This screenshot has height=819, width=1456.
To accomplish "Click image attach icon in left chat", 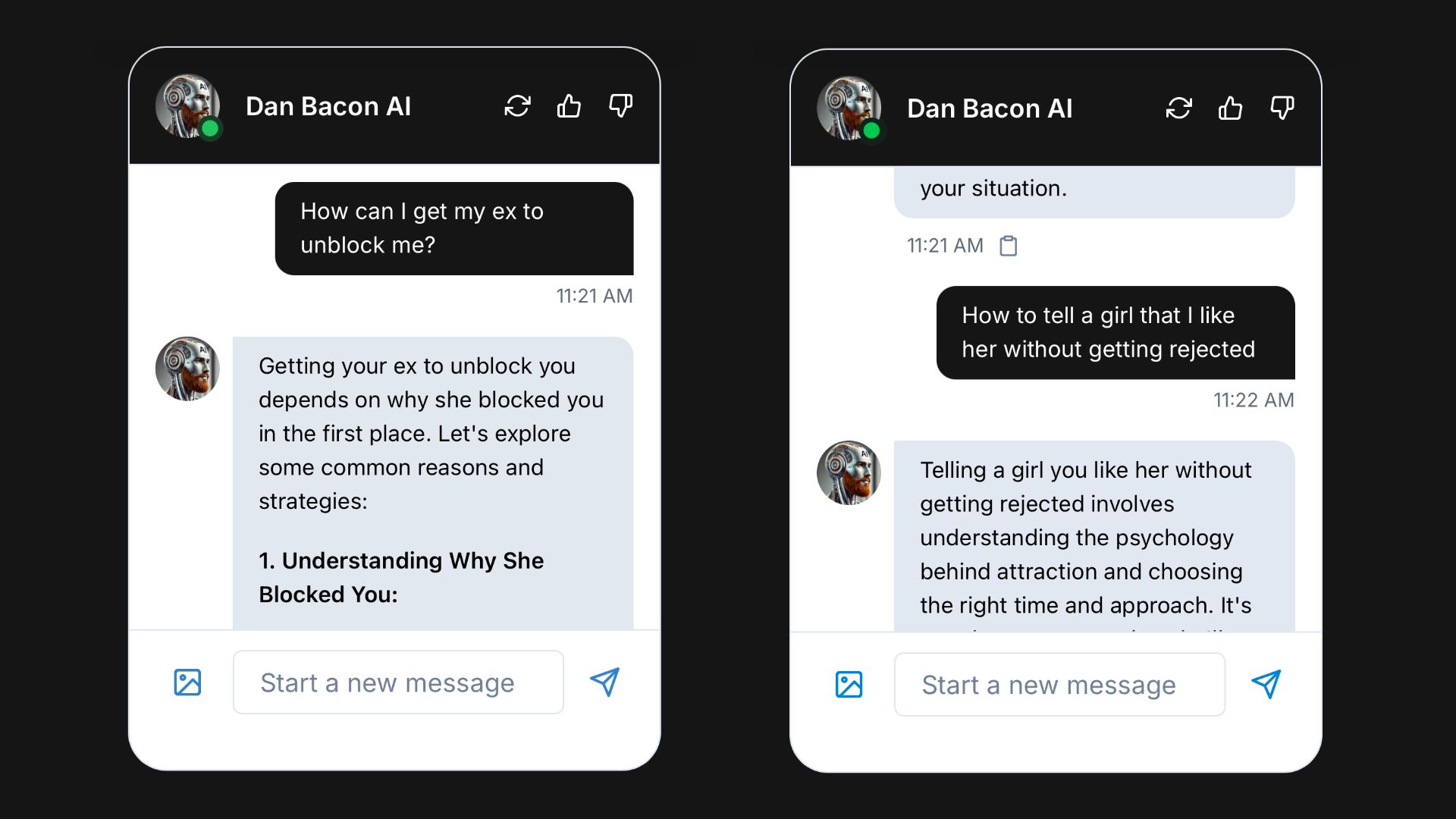I will (187, 682).
